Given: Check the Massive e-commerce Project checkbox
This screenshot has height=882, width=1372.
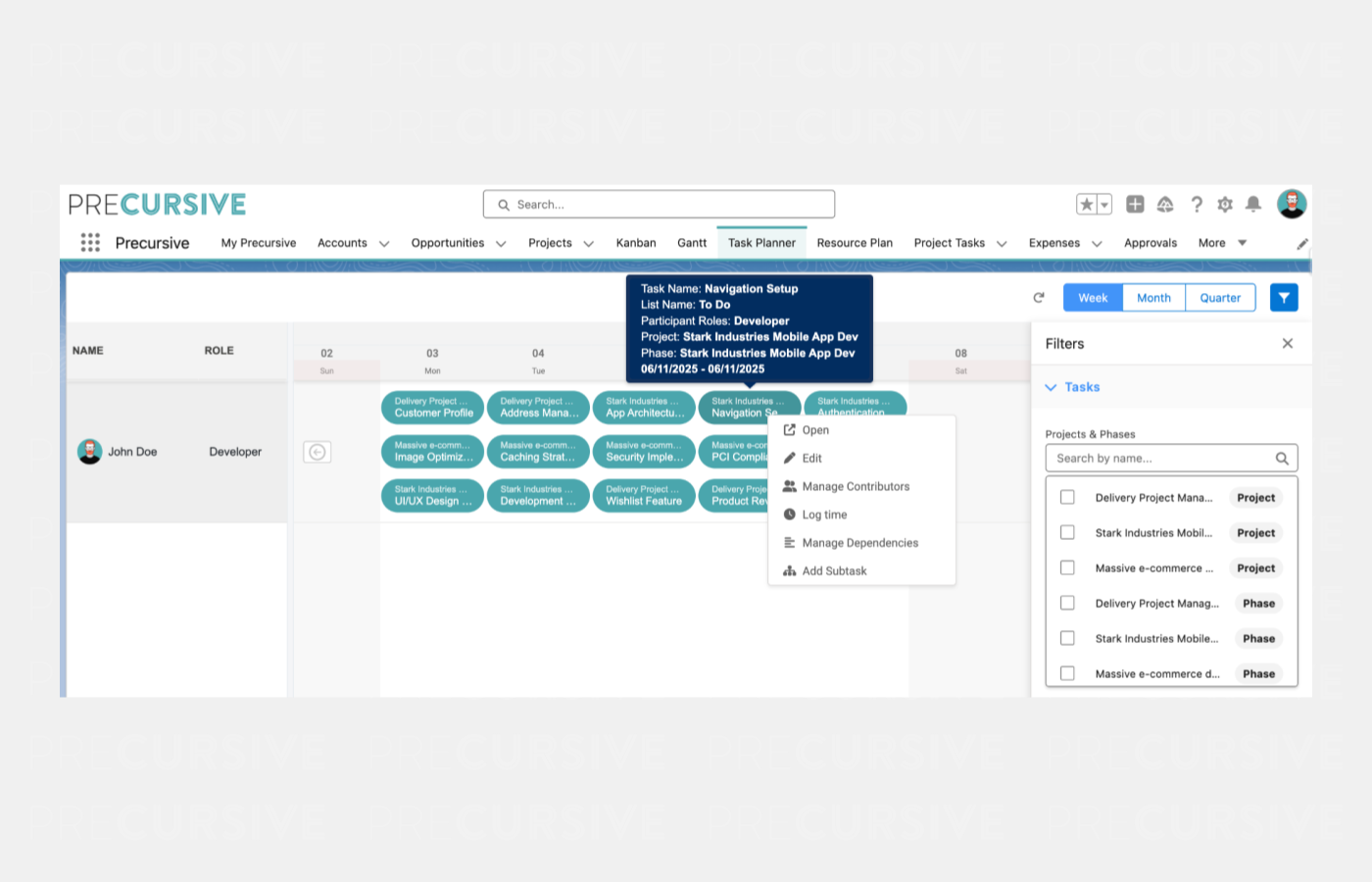Looking at the screenshot, I should click(x=1067, y=567).
